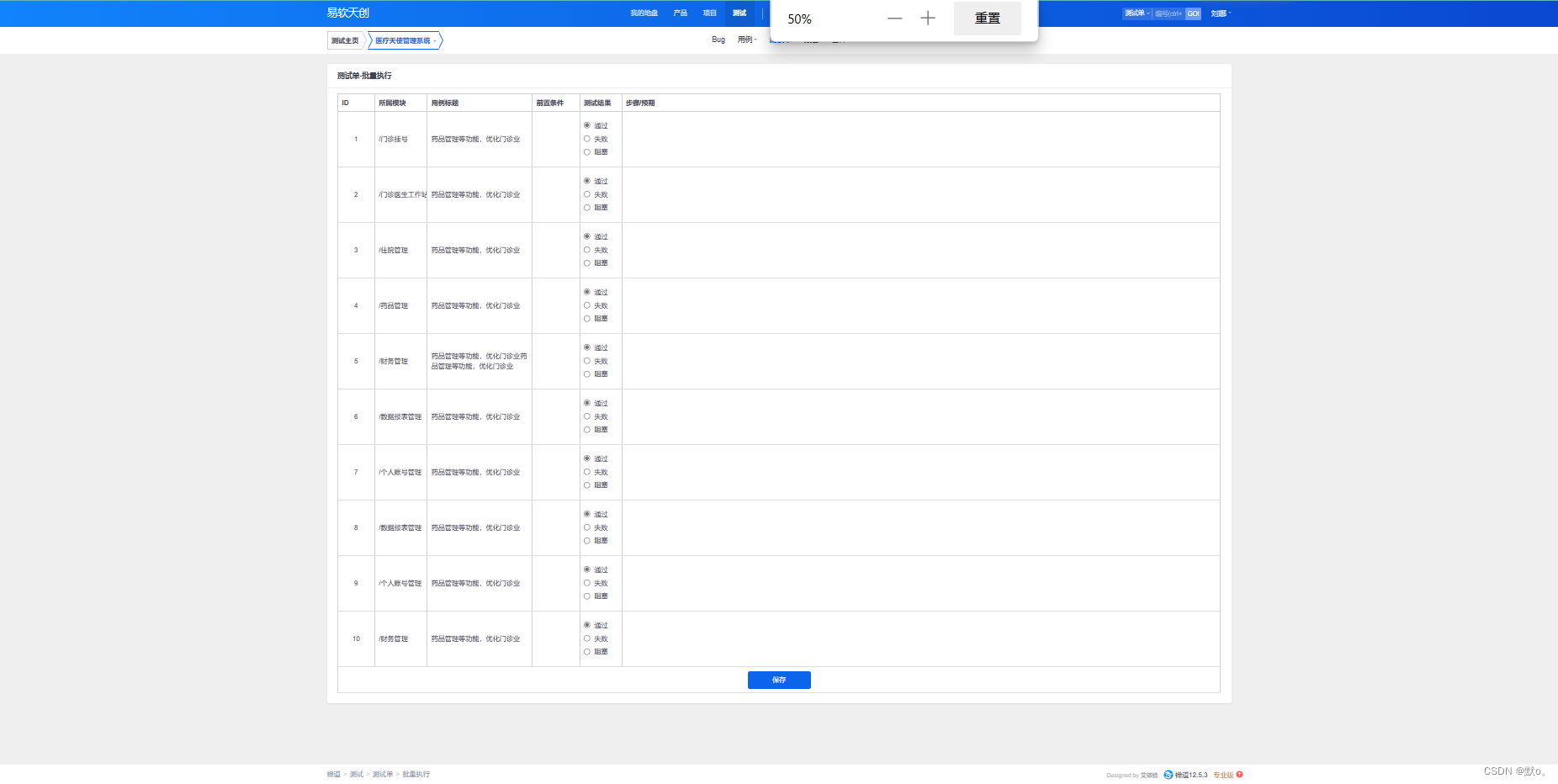The image size is (1558, 784).
Task: Select 失败 for case 1
Action: pos(587,139)
